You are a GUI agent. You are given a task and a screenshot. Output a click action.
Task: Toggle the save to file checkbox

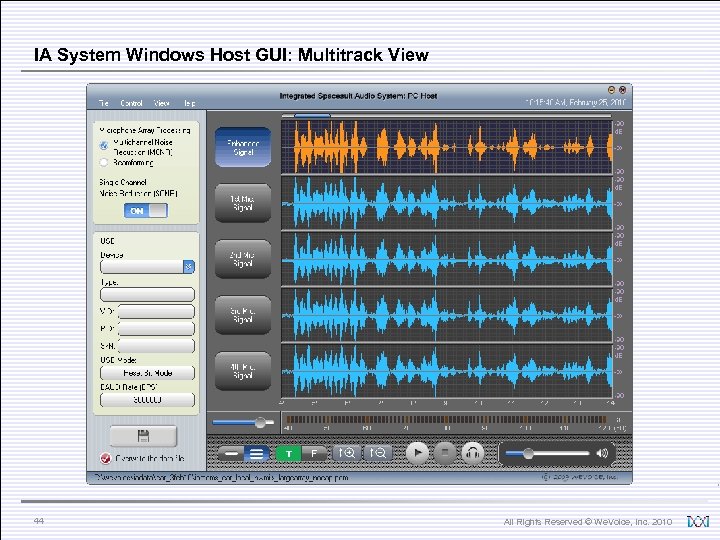pyautogui.click(x=106, y=458)
